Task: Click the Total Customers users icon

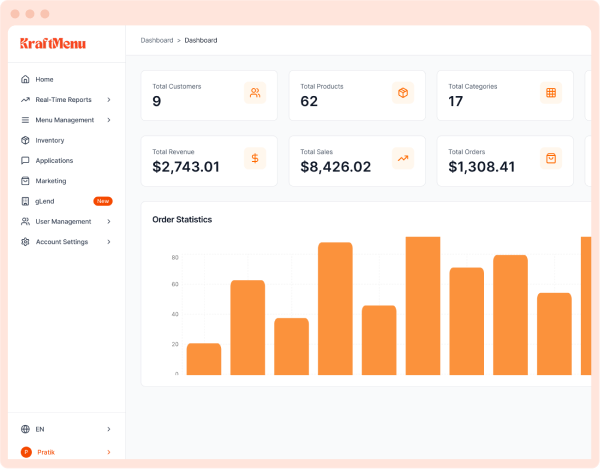Action: click(x=255, y=93)
